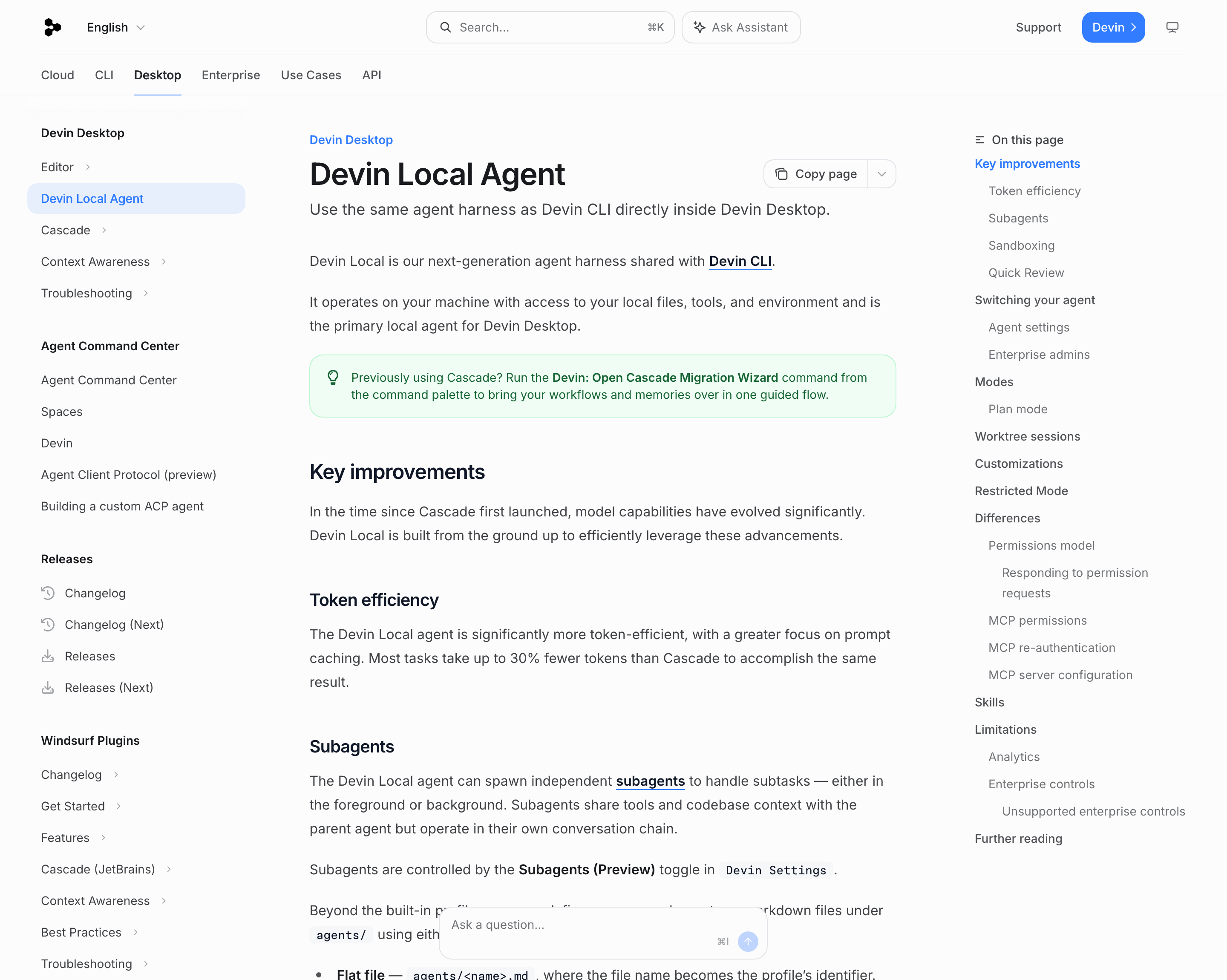Screen dimensions: 1227x980
Task: Jump to Switching your agent section
Action: [x=1034, y=300]
